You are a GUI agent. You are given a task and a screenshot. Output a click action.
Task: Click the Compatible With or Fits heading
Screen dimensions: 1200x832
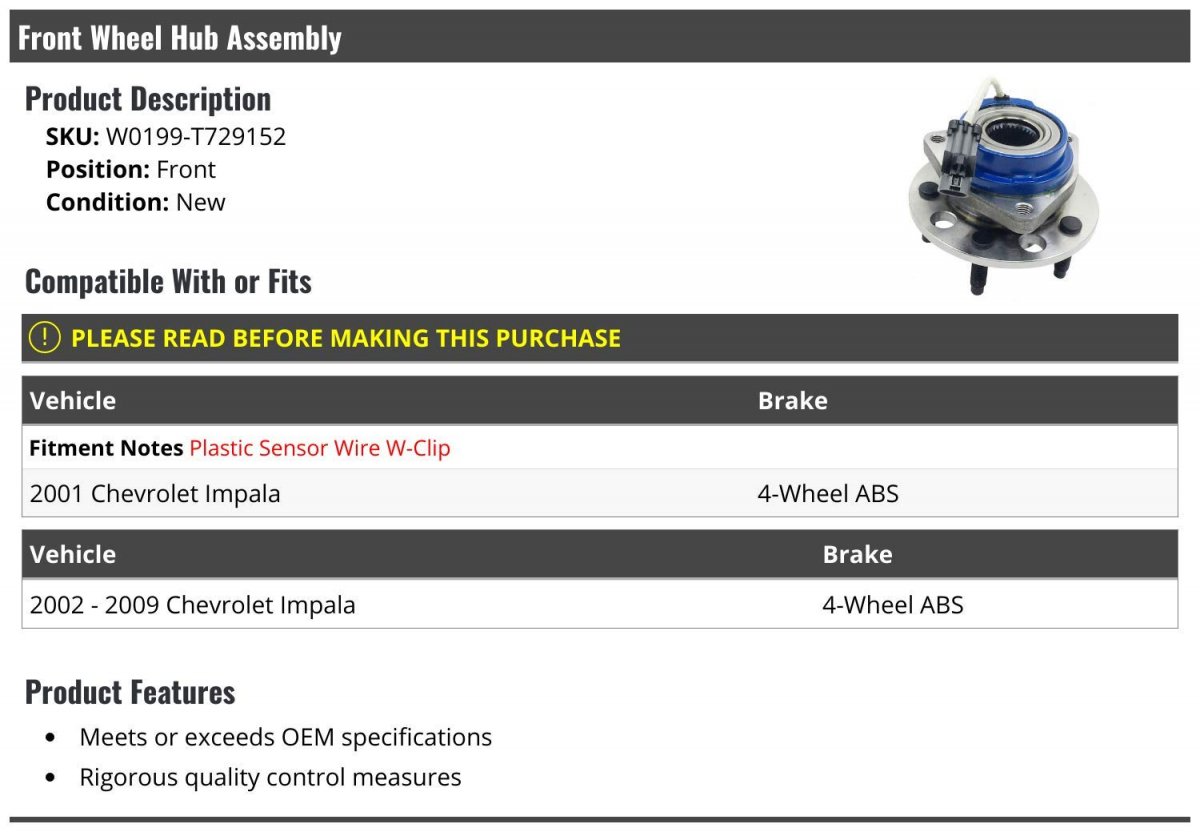pos(168,282)
